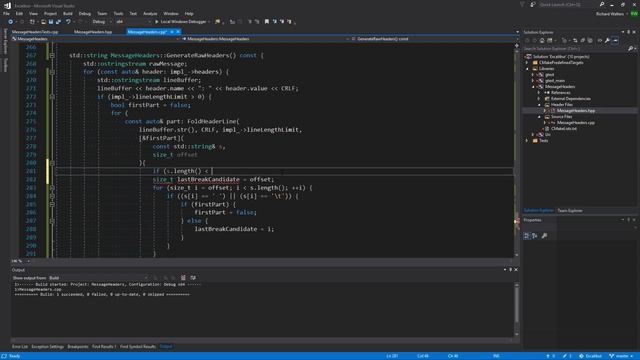The width and height of the screenshot is (640, 360).
Task: Open the editor zoom level dropdown
Action: click(20, 261)
